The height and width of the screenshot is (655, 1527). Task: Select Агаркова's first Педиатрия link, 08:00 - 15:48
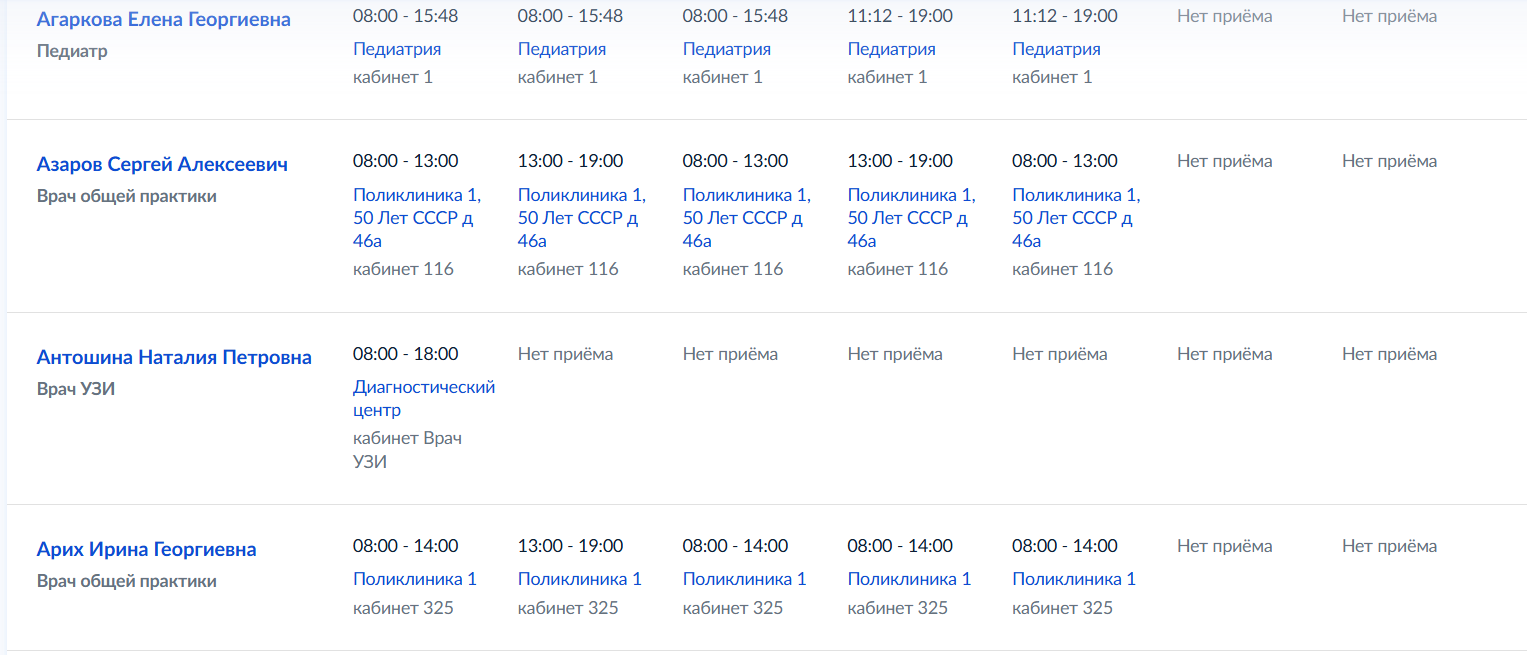click(x=397, y=49)
